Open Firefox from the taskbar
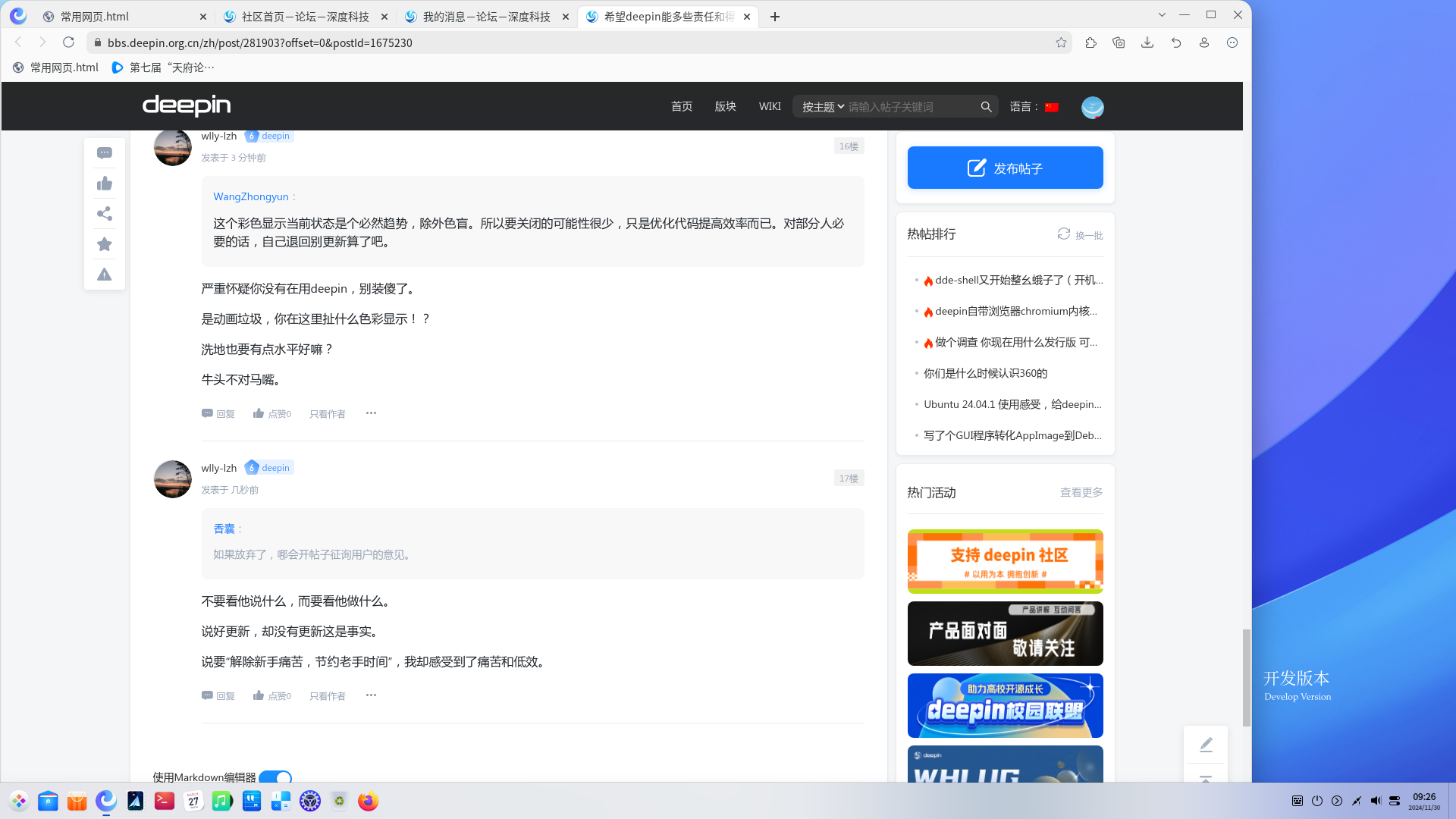1456x819 pixels. point(368,801)
